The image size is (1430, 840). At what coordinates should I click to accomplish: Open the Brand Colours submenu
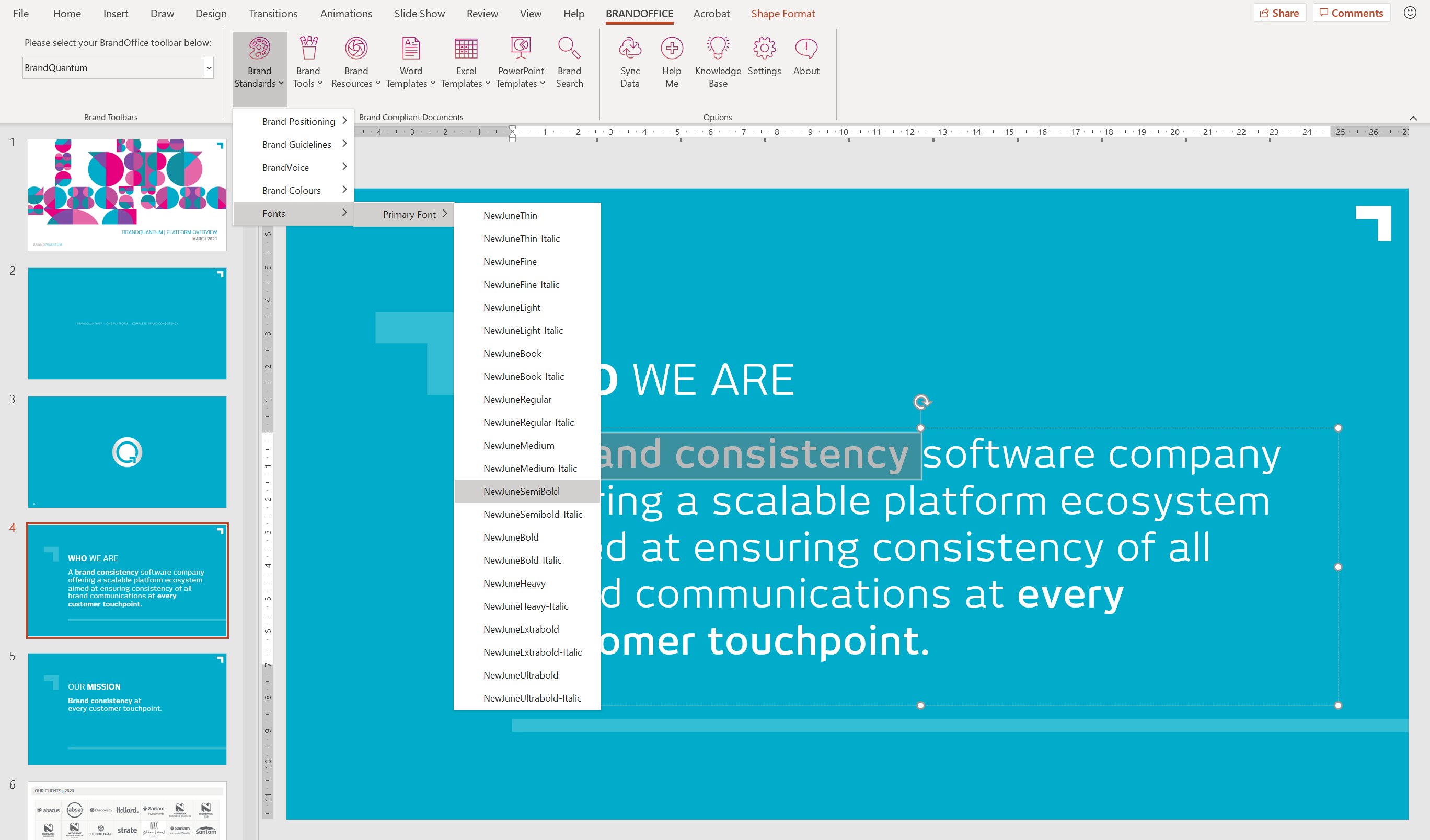tap(292, 191)
